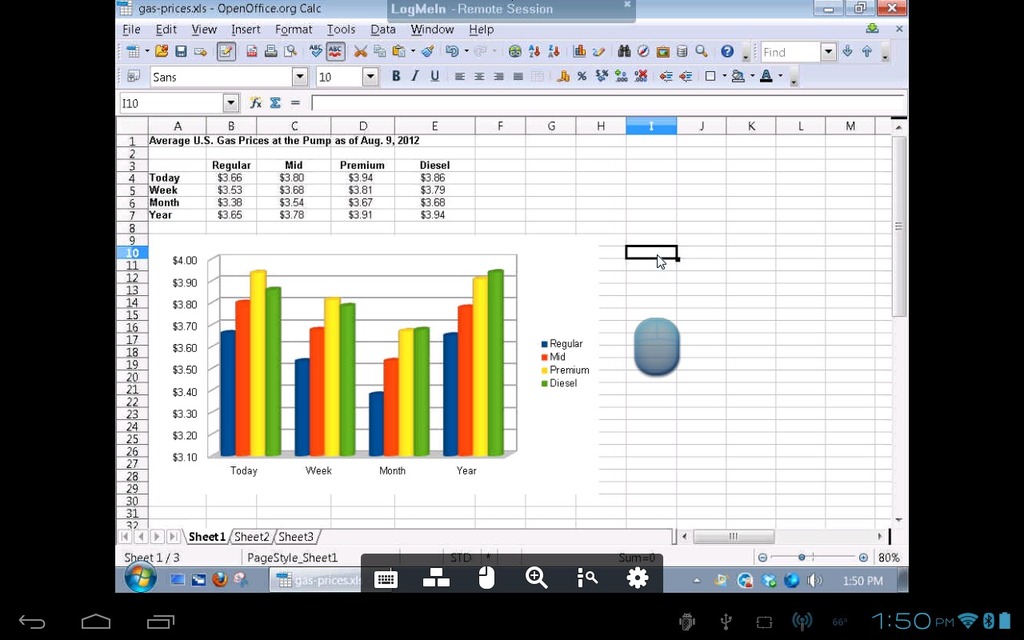
Task: Open the Gallery icon
Action: [x=663, y=52]
